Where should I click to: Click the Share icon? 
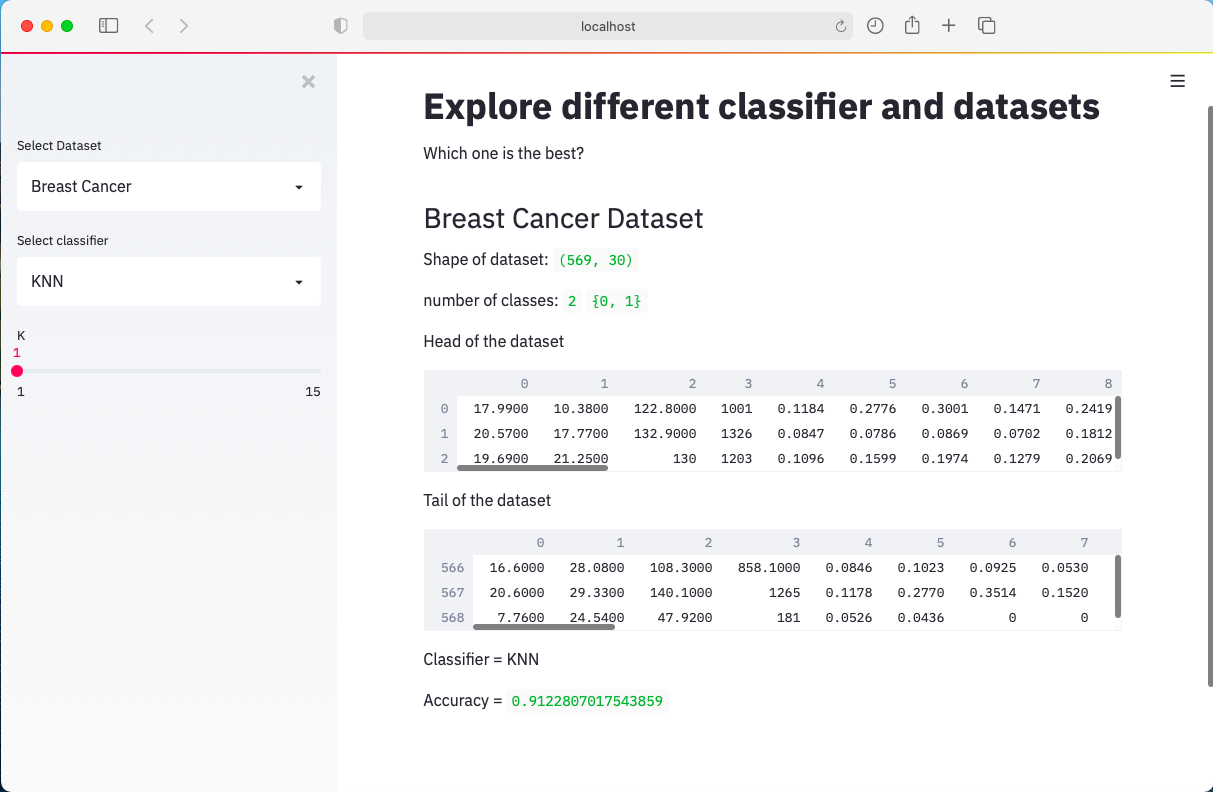(x=912, y=25)
